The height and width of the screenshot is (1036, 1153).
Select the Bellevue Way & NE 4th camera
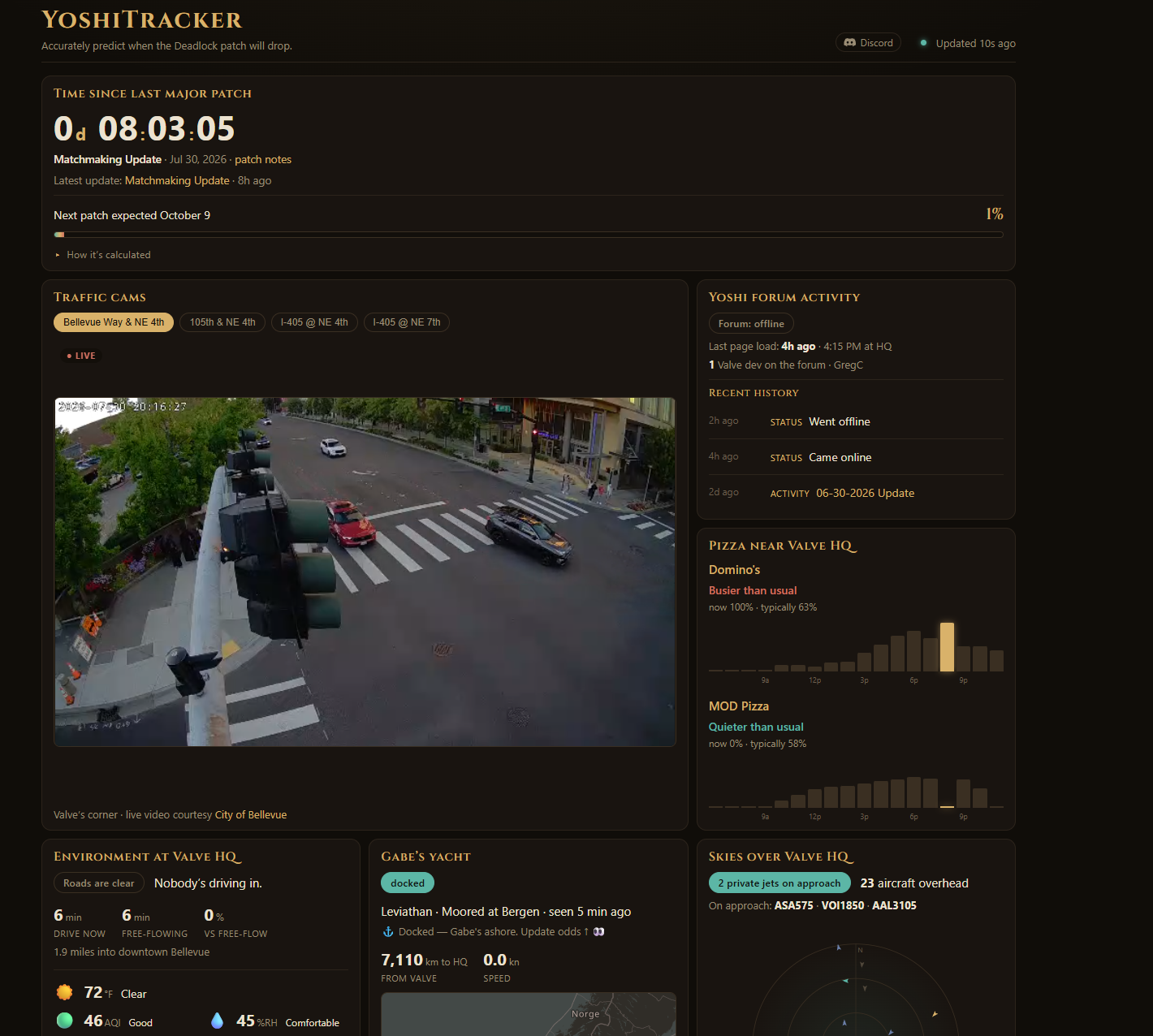114,322
